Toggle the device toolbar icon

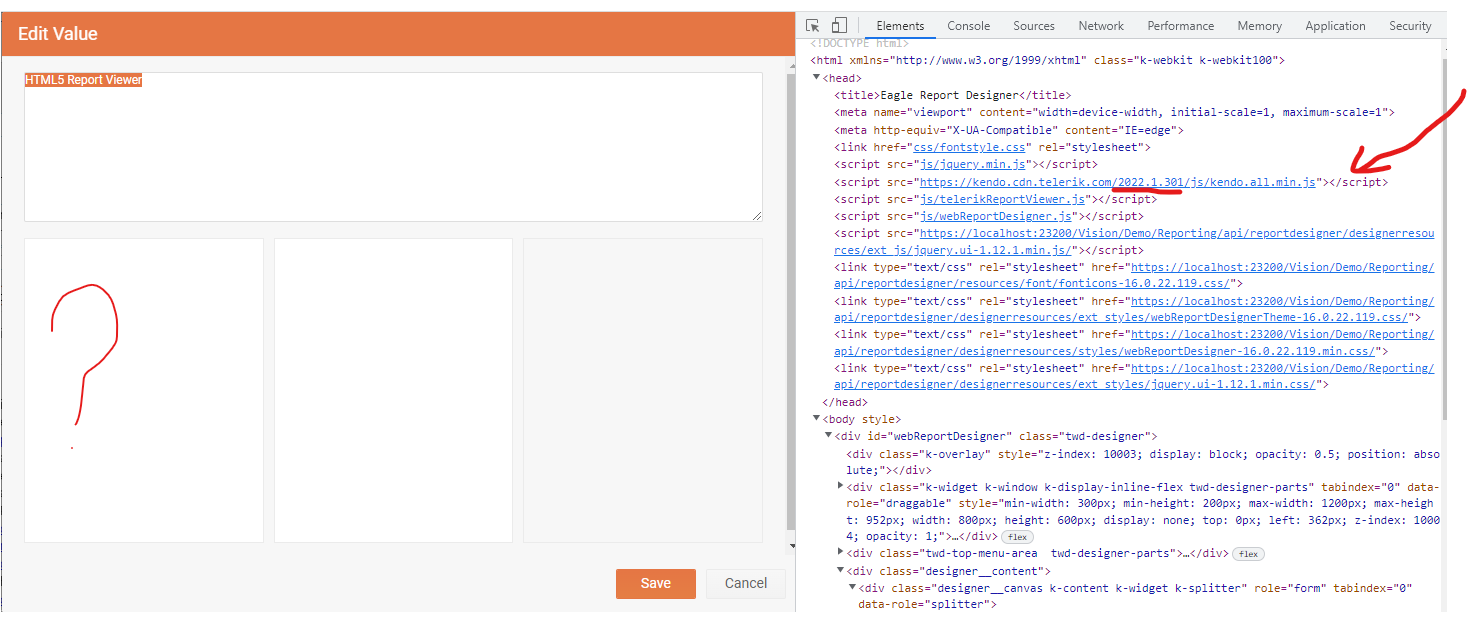[x=839, y=26]
